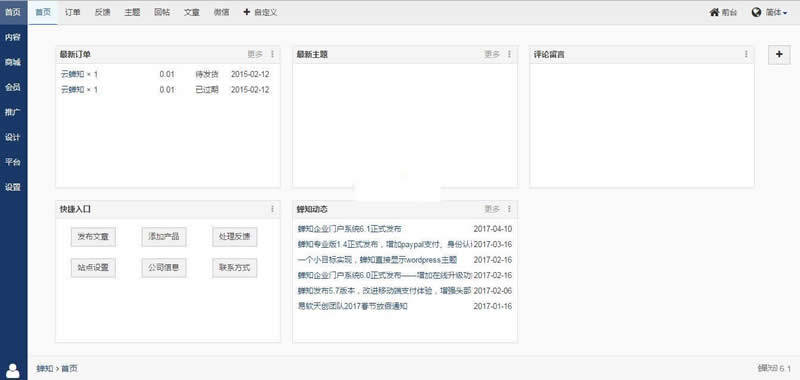Click the user avatar icon in sidebar
This screenshot has width=800, height=380.
13,370
